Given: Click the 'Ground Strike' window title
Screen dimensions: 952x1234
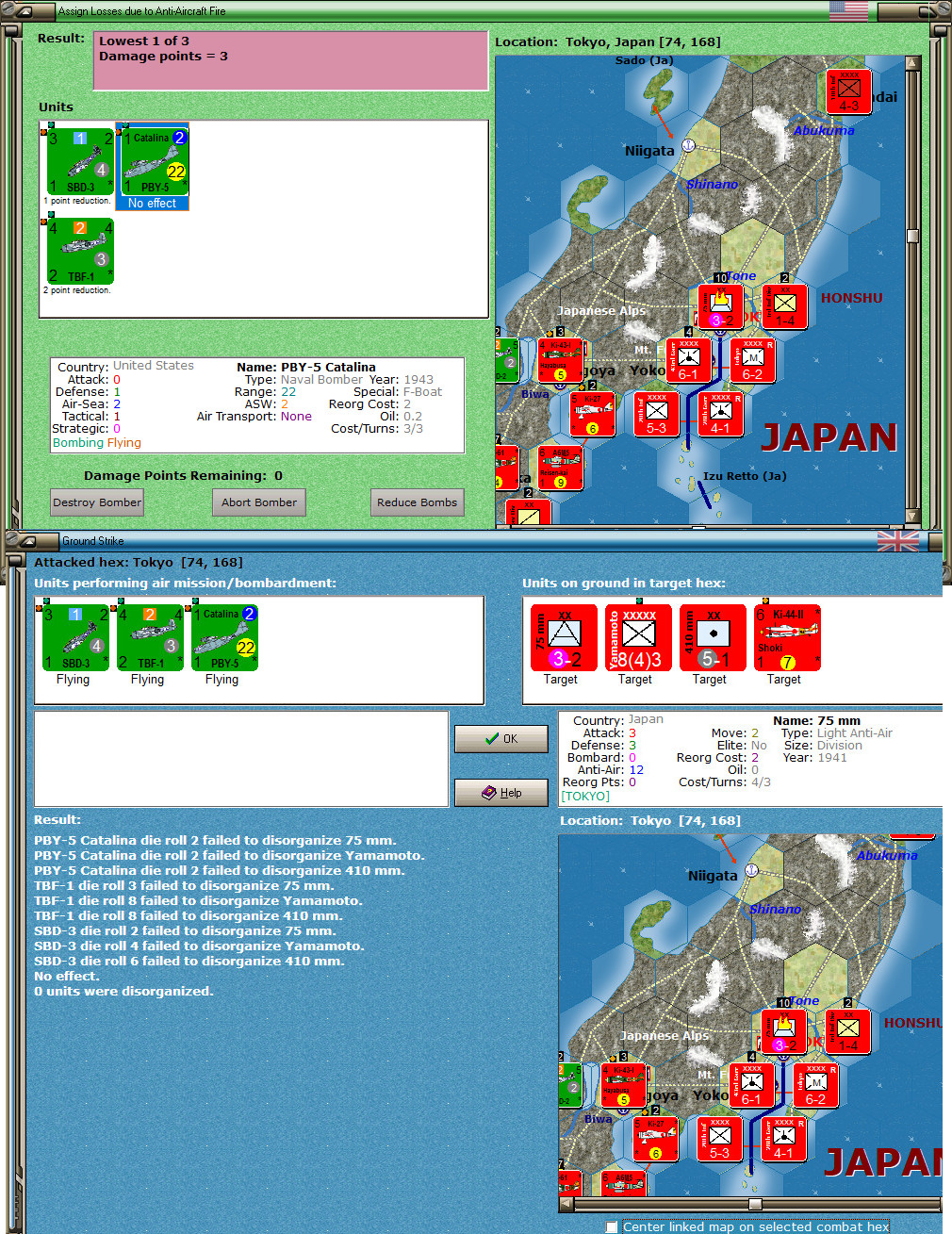Looking at the screenshot, I should [x=93, y=541].
